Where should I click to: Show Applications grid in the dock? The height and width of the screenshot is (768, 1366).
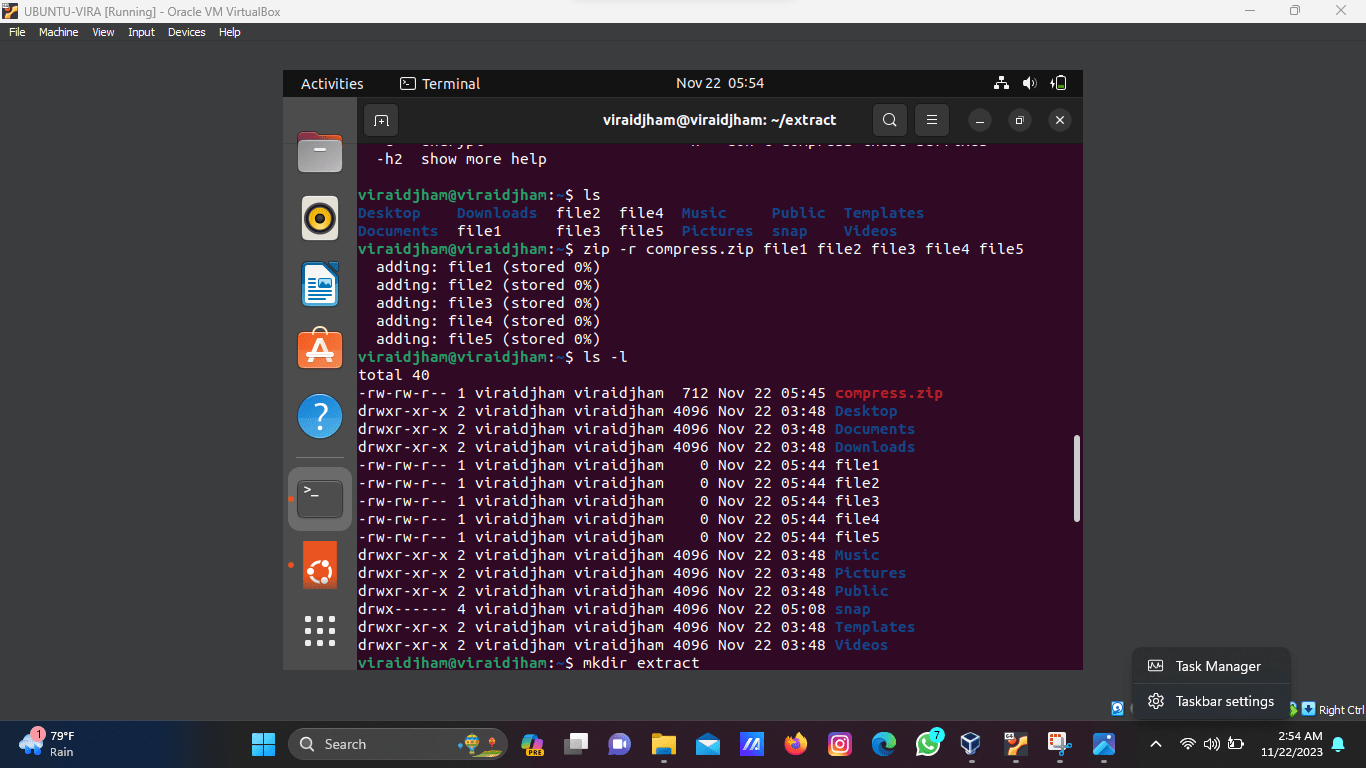tap(320, 631)
